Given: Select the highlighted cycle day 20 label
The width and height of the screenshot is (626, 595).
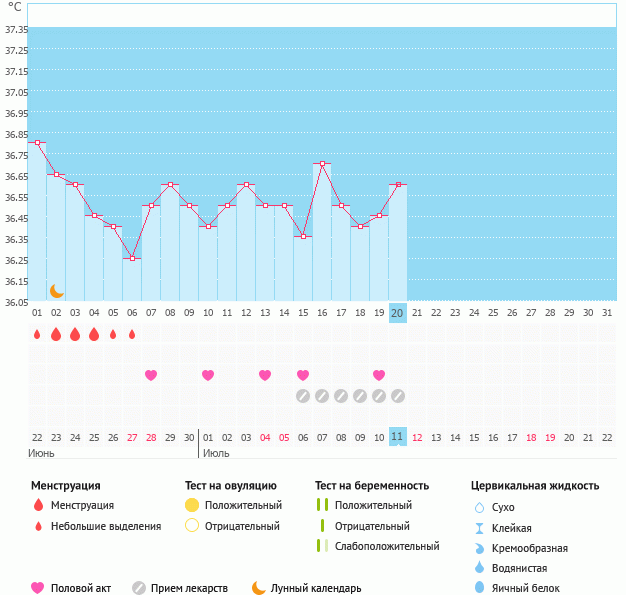Looking at the screenshot, I should (x=398, y=313).
